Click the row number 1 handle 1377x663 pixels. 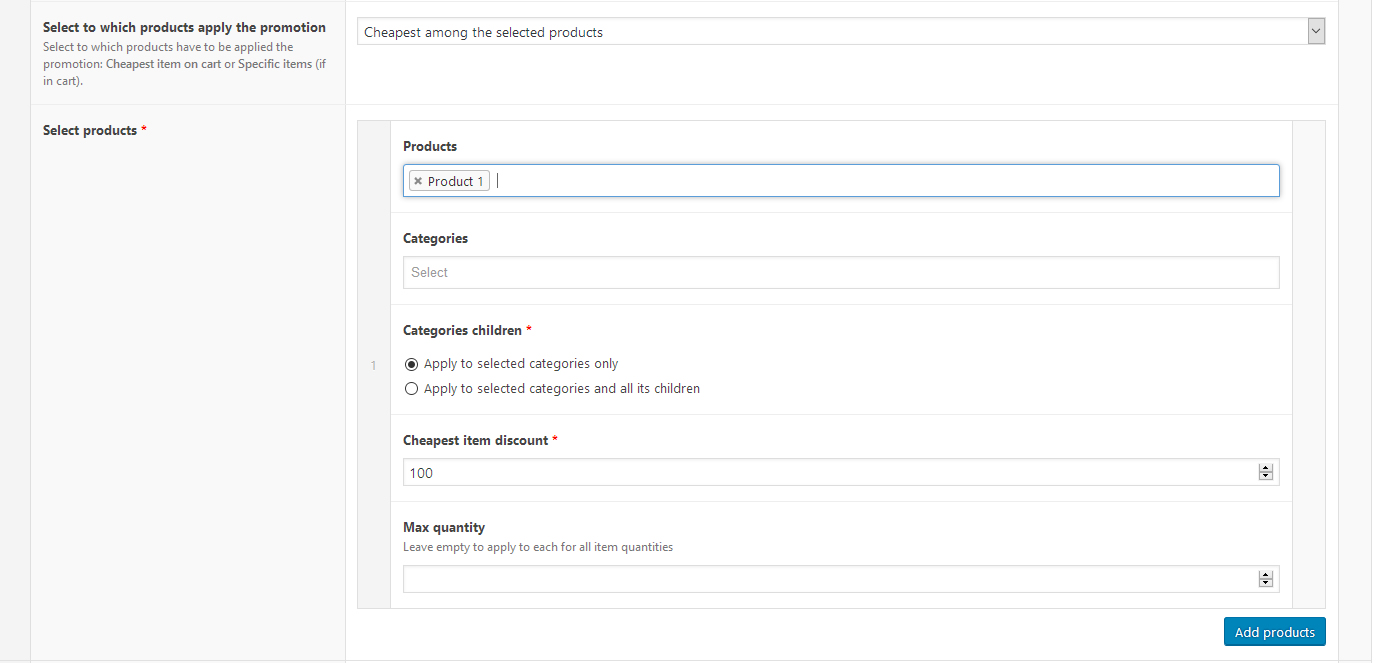point(374,365)
